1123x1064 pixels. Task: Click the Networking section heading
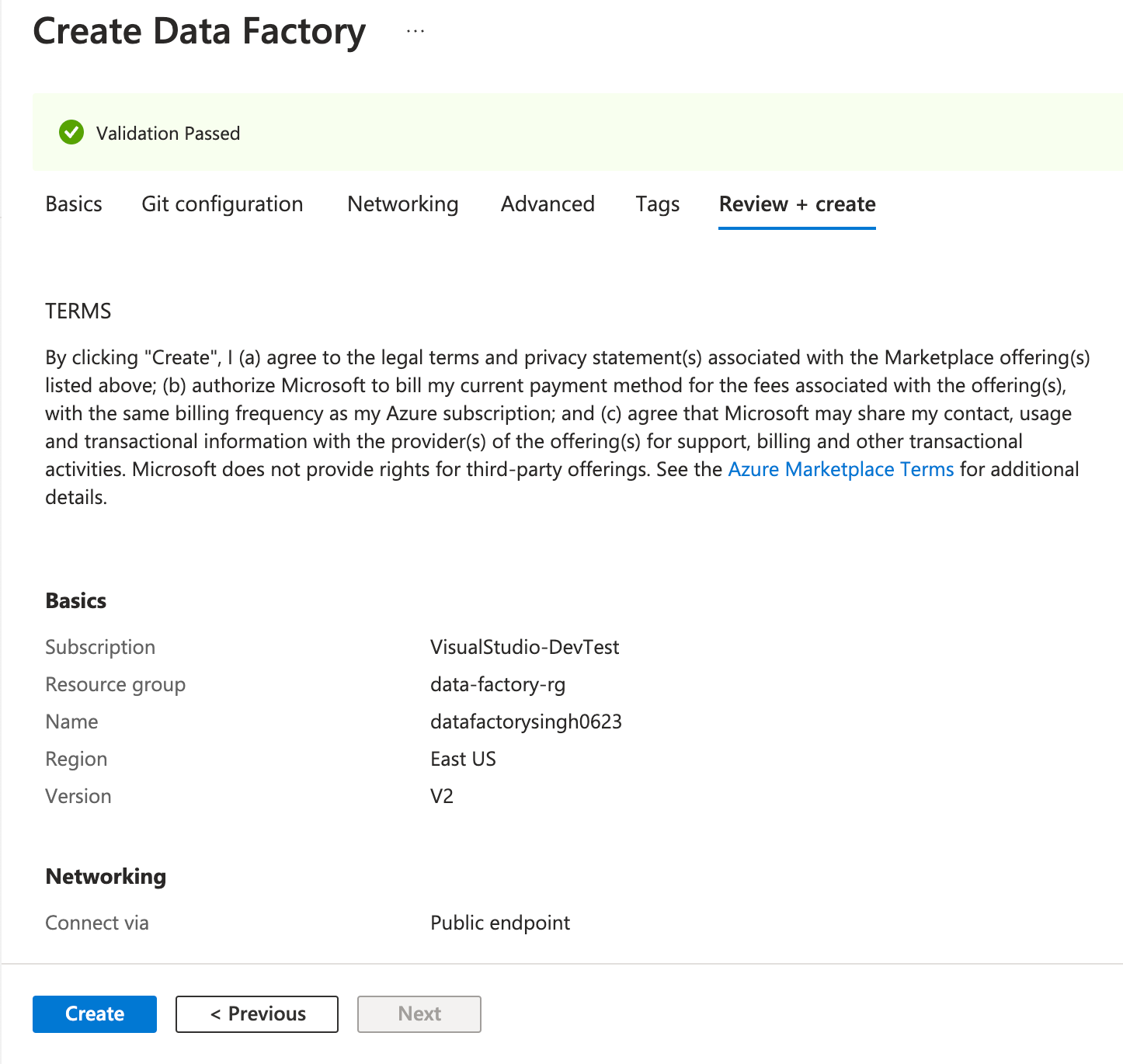coord(106,876)
